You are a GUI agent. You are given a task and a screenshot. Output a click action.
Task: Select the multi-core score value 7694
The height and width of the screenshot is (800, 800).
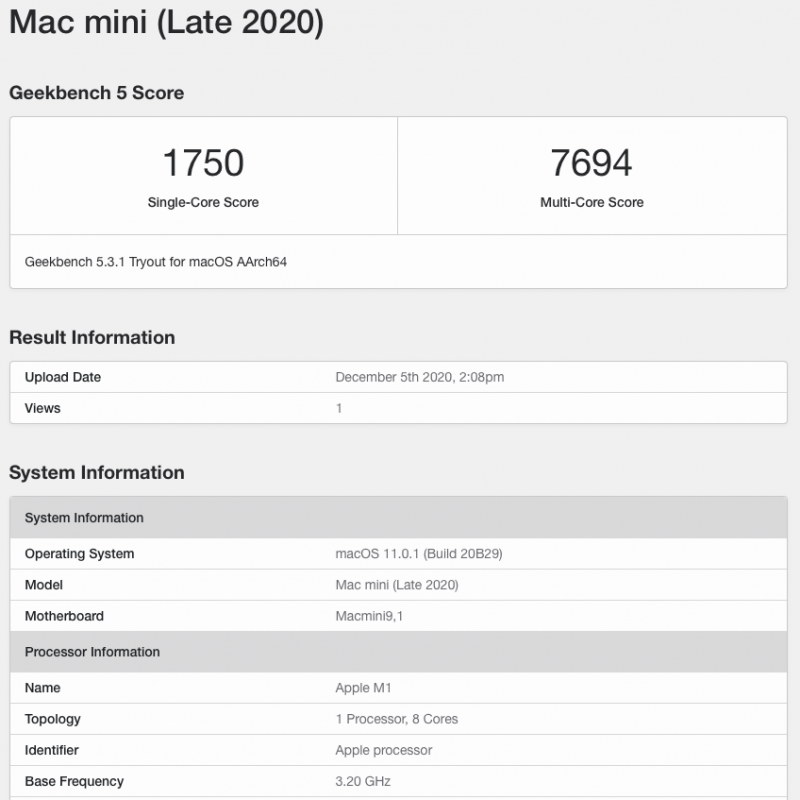tap(591, 163)
